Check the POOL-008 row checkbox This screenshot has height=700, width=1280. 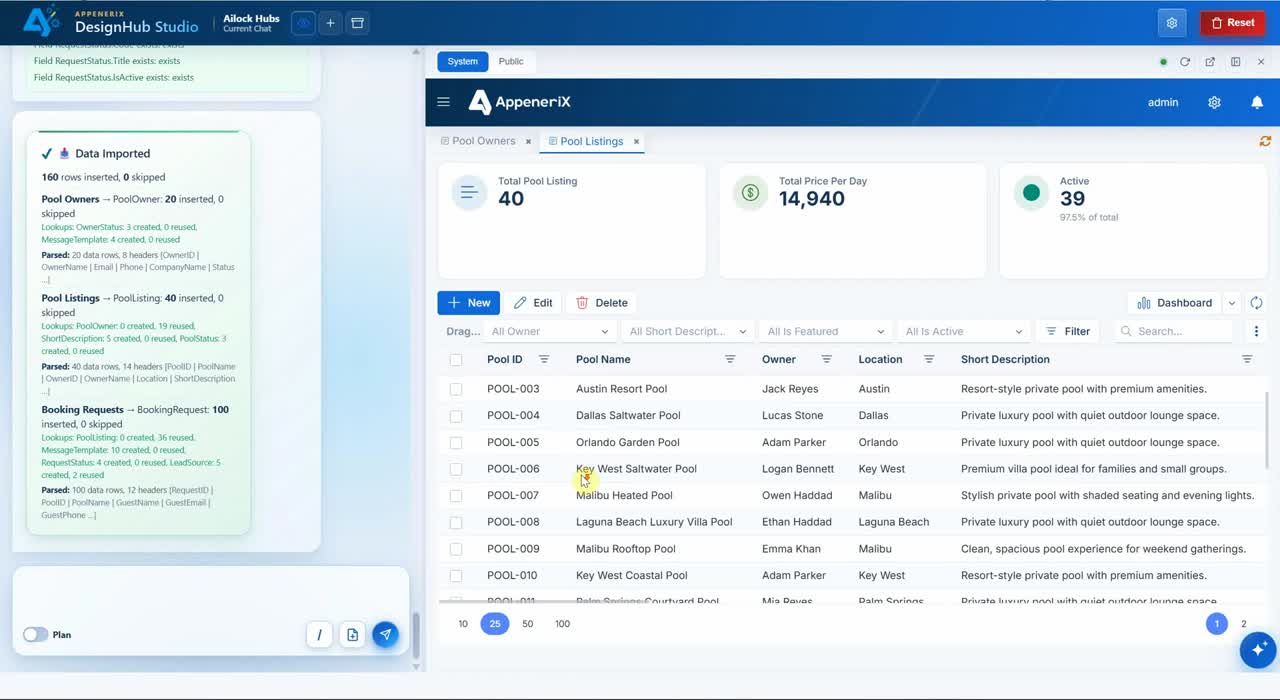456,522
